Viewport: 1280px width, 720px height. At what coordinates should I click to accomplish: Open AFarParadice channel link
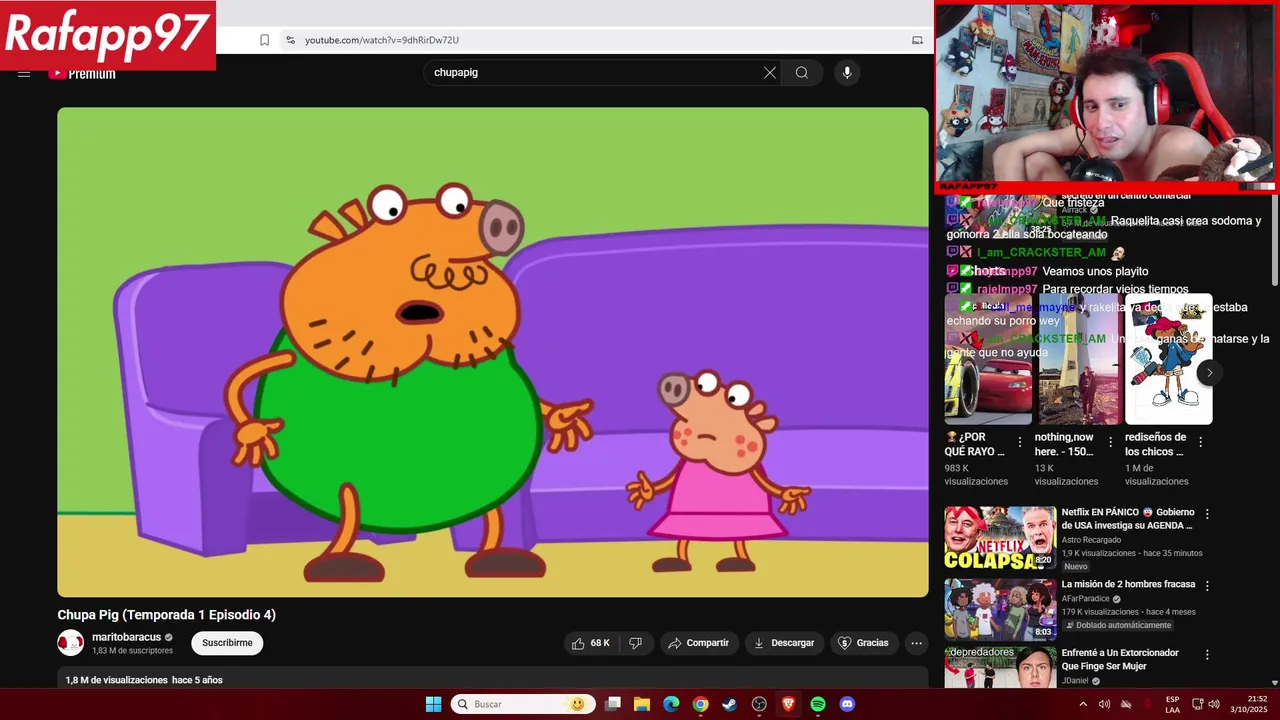pyautogui.click(x=1086, y=599)
